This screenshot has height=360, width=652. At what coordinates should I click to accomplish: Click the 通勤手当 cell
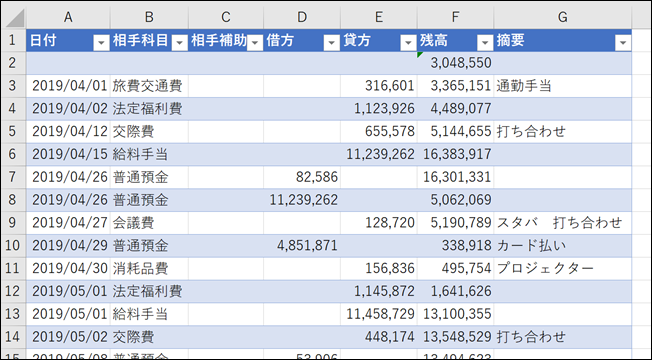pos(563,86)
